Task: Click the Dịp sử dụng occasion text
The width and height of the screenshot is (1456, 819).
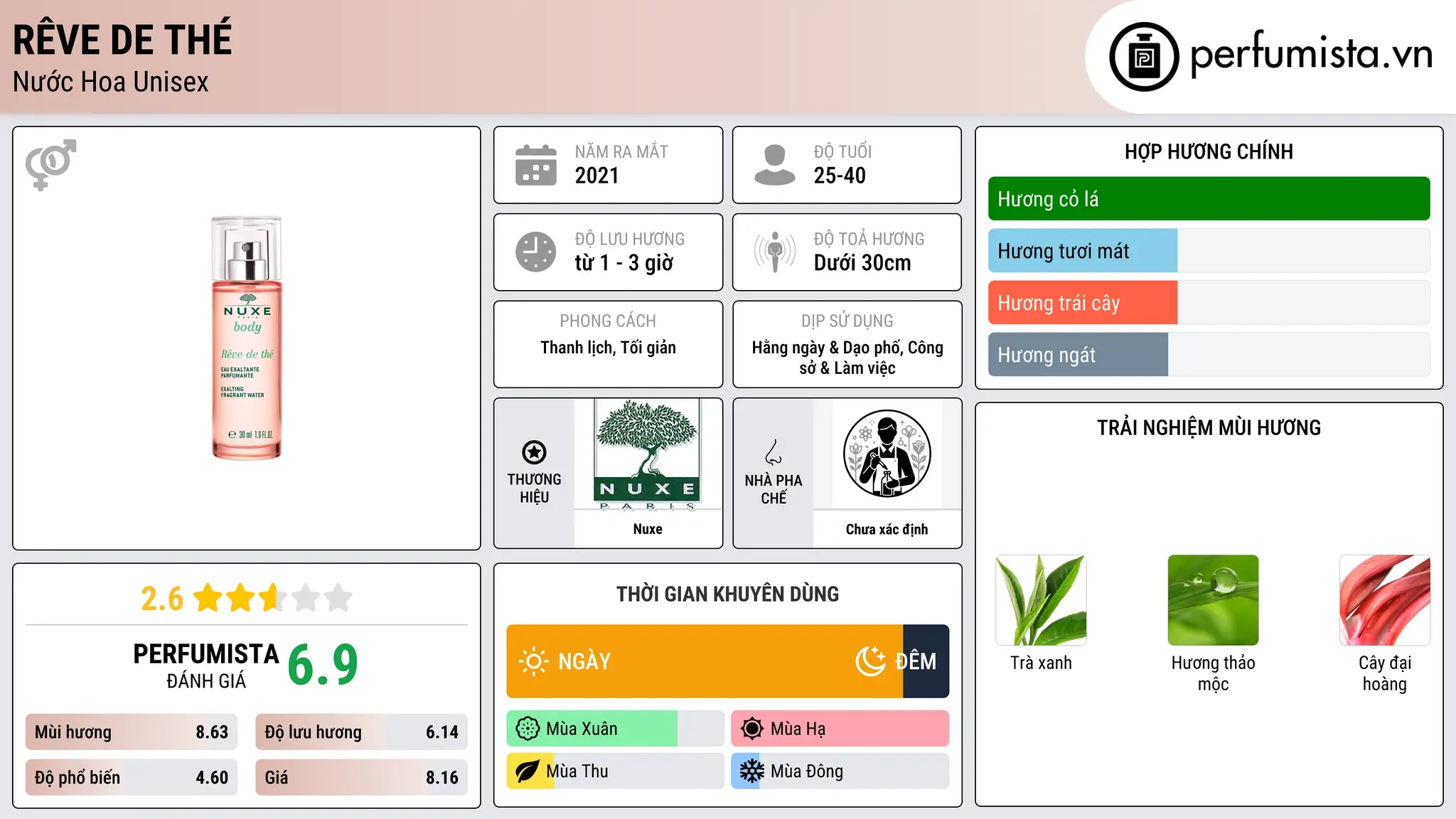Action: tap(847, 358)
